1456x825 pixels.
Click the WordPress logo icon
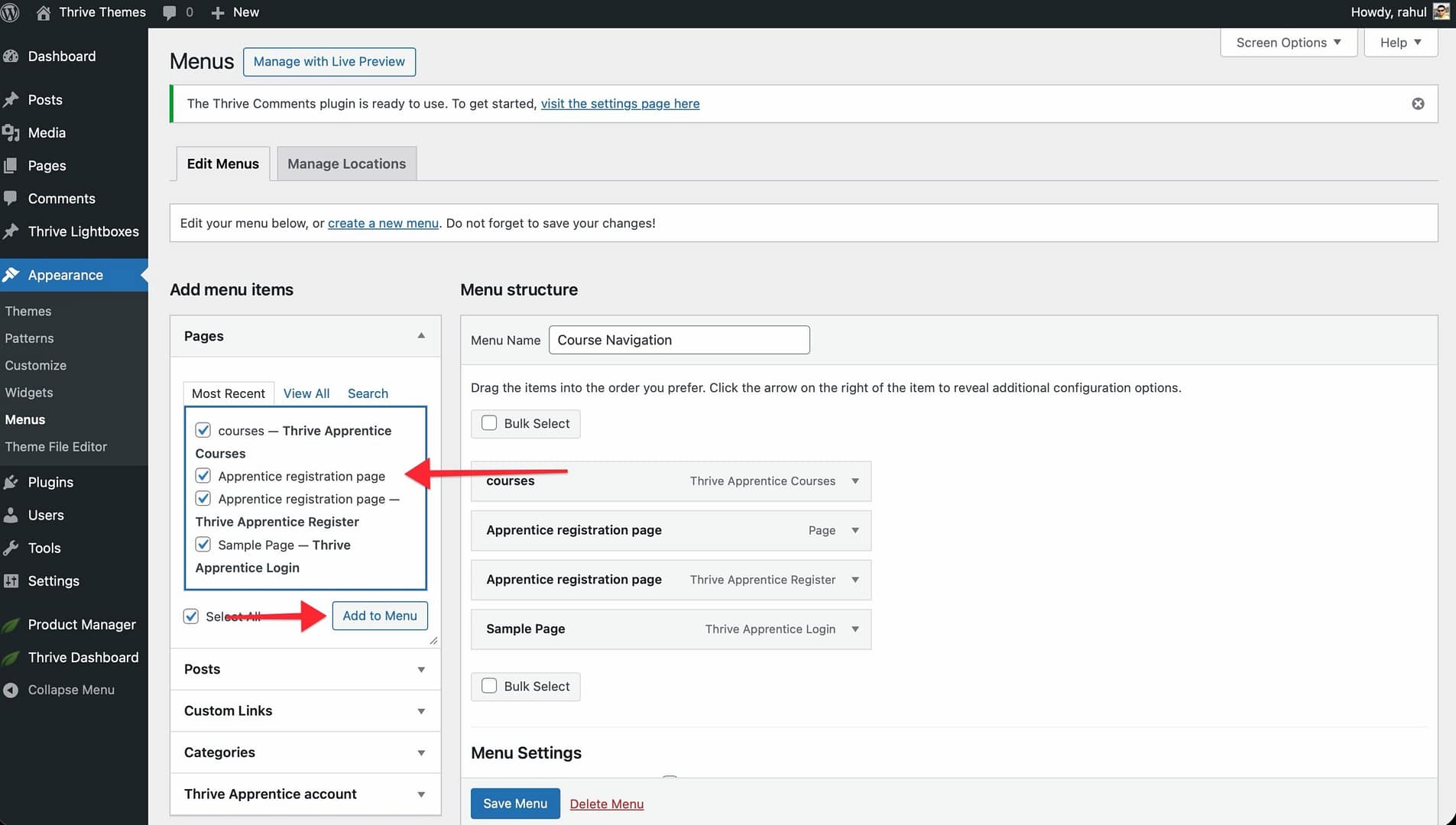click(10, 12)
